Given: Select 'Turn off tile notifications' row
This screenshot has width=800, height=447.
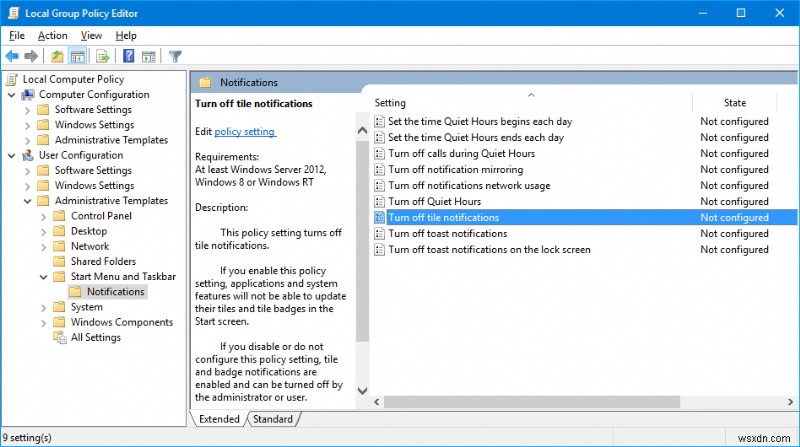Looking at the screenshot, I should [585, 217].
